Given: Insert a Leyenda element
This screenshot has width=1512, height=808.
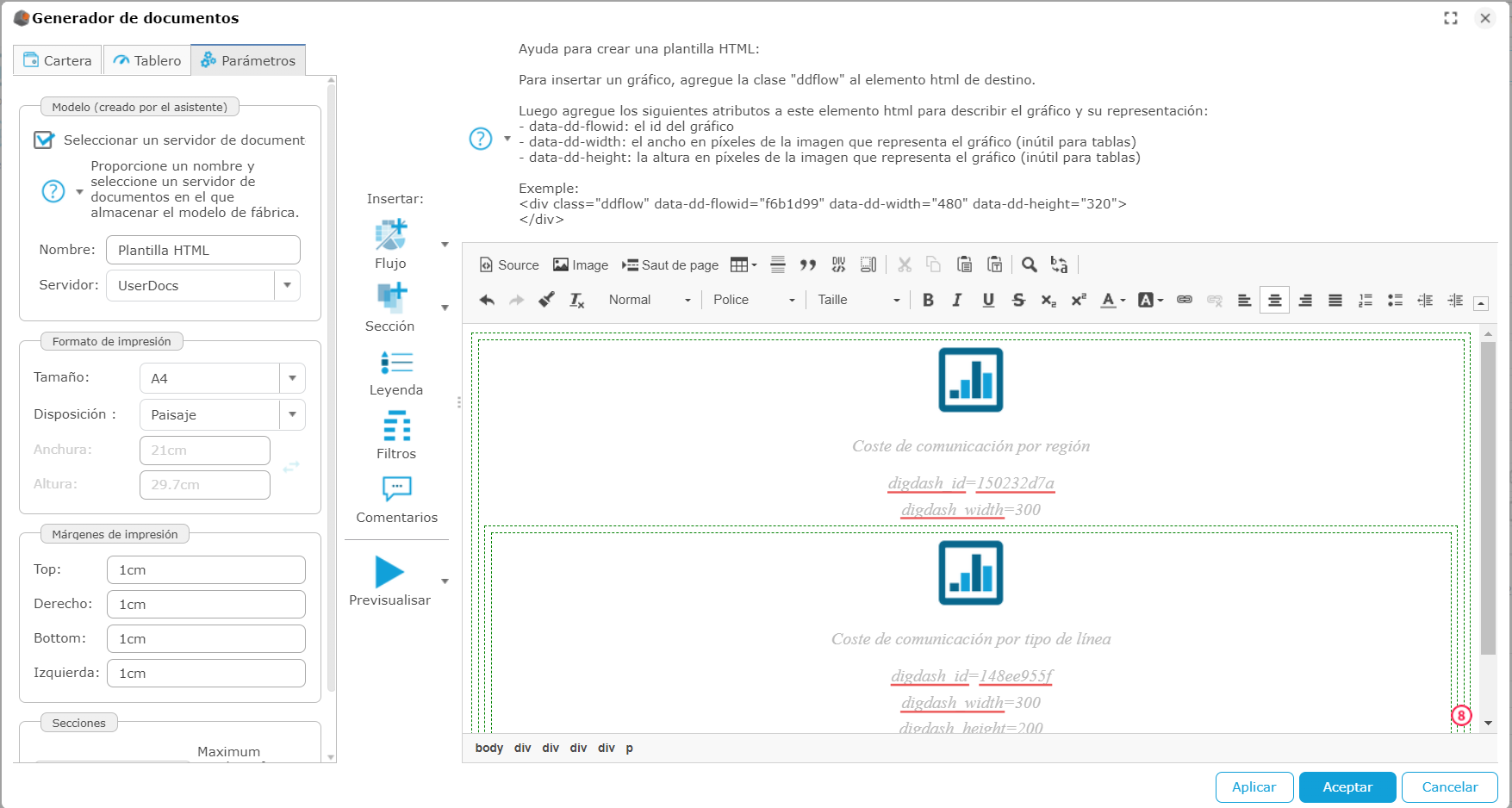Looking at the screenshot, I should [396, 372].
